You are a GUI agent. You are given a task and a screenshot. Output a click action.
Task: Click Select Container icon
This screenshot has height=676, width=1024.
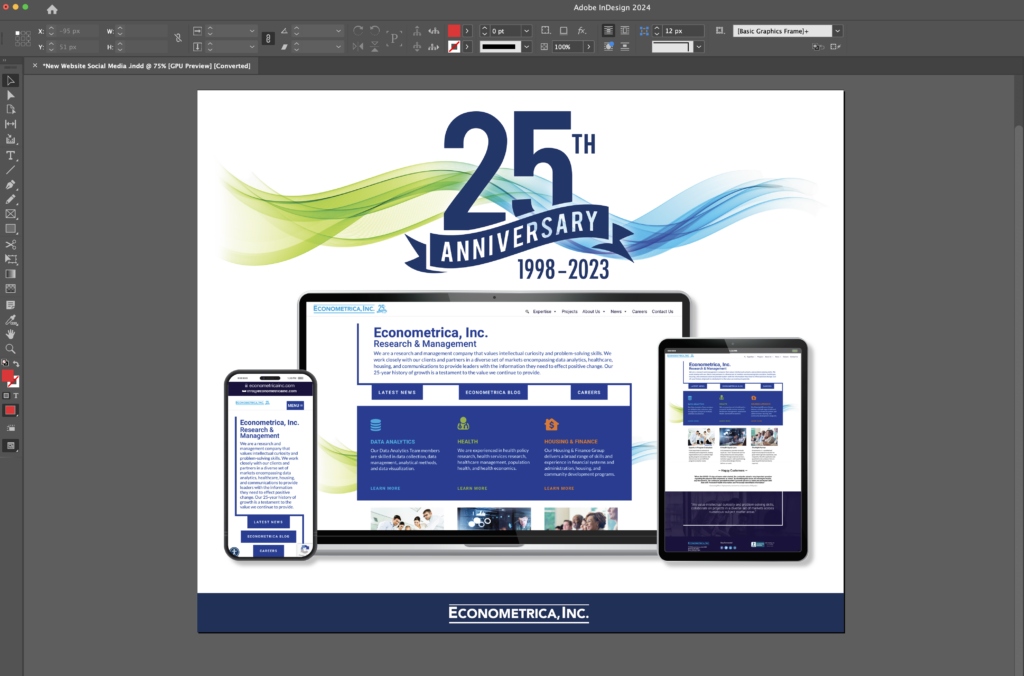417,31
